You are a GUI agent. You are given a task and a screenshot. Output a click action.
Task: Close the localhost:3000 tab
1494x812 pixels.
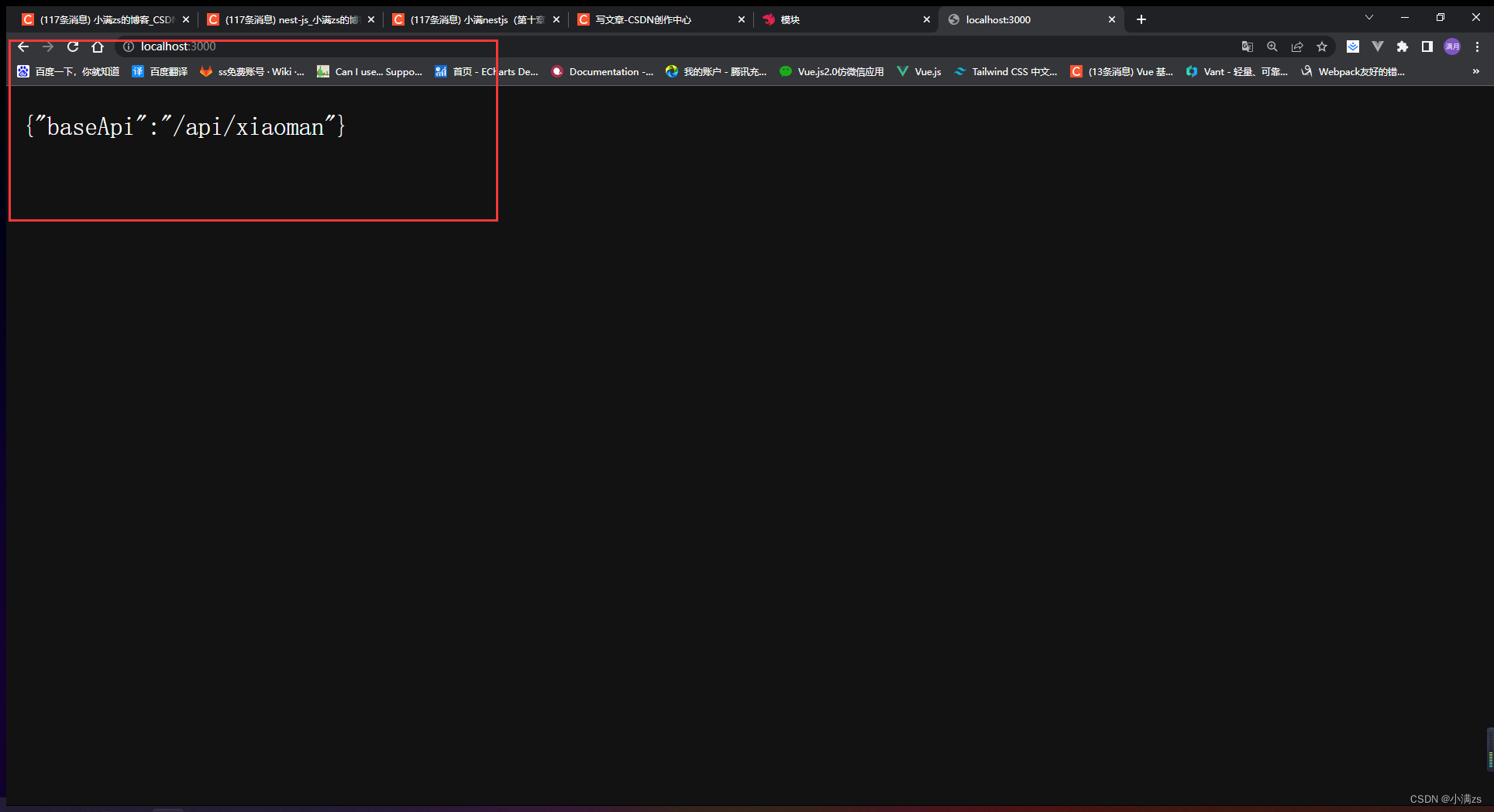pos(1112,19)
